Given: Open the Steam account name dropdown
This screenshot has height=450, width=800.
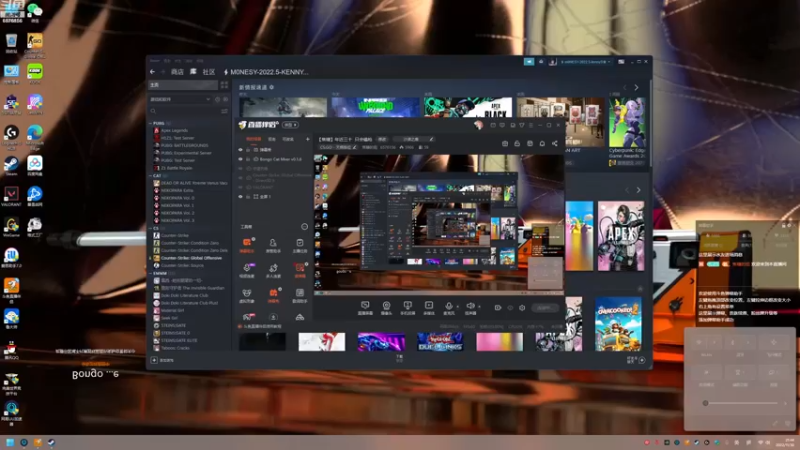Looking at the screenshot, I should [x=585, y=62].
